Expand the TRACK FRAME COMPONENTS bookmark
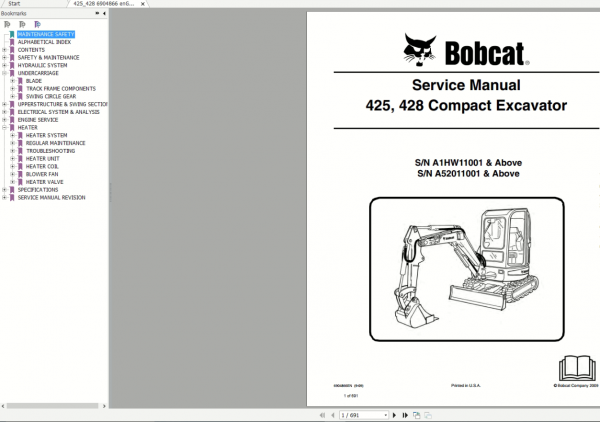Screen dimensions: 600x422 (x=13, y=89)
